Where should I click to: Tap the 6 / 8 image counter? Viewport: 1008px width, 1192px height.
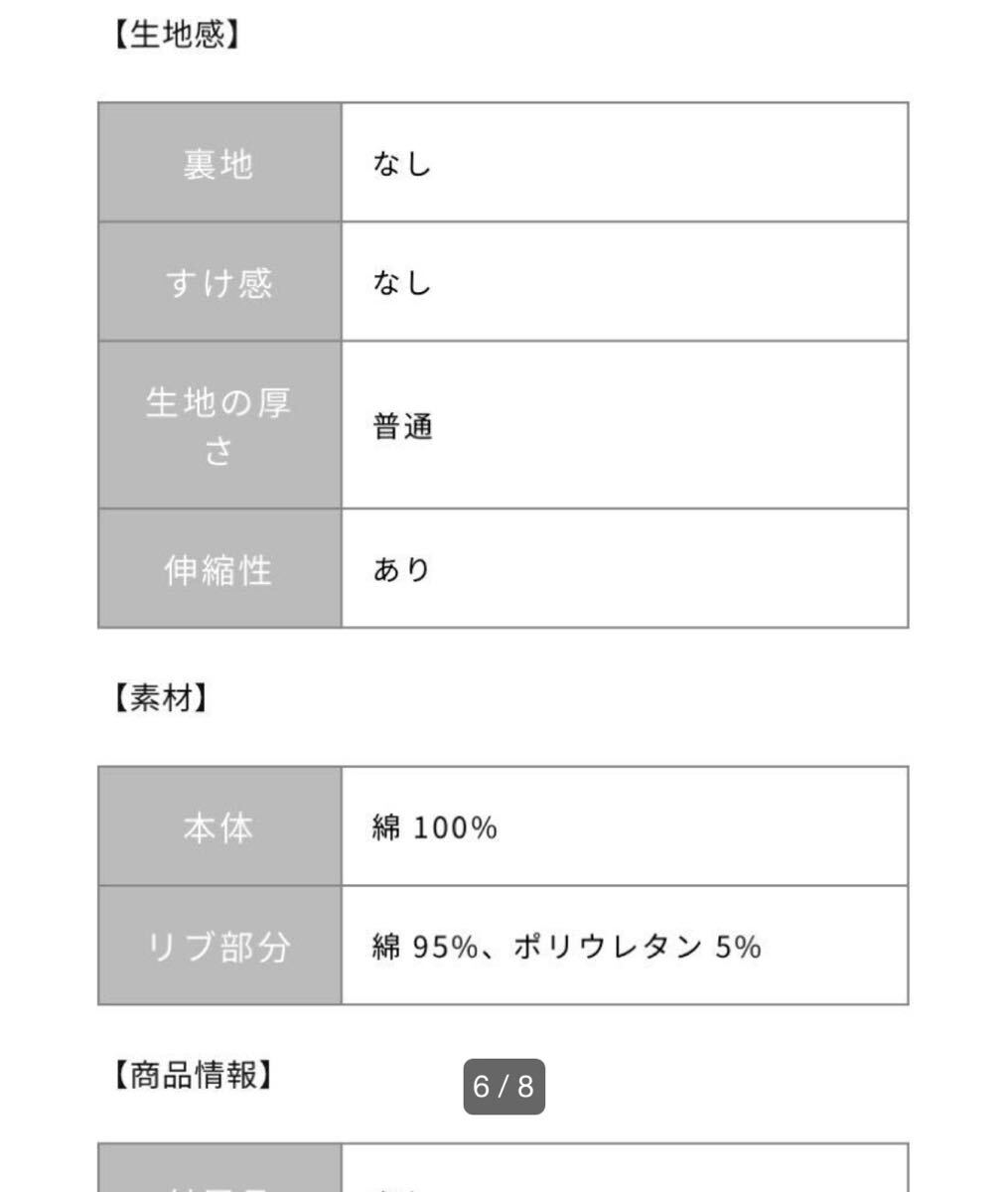coord(504,1087)
